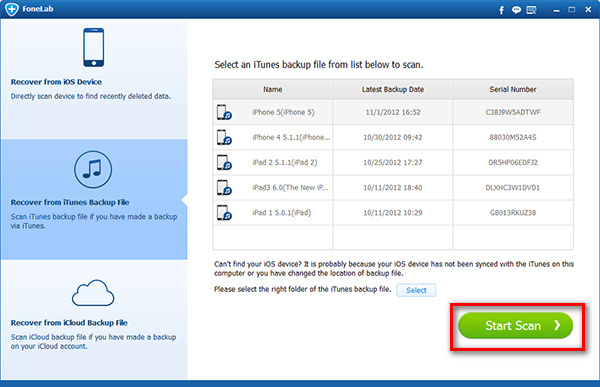600x387 pixels.
Task: Select the iCloud cloud icon
Action: [x=93, y=293]
